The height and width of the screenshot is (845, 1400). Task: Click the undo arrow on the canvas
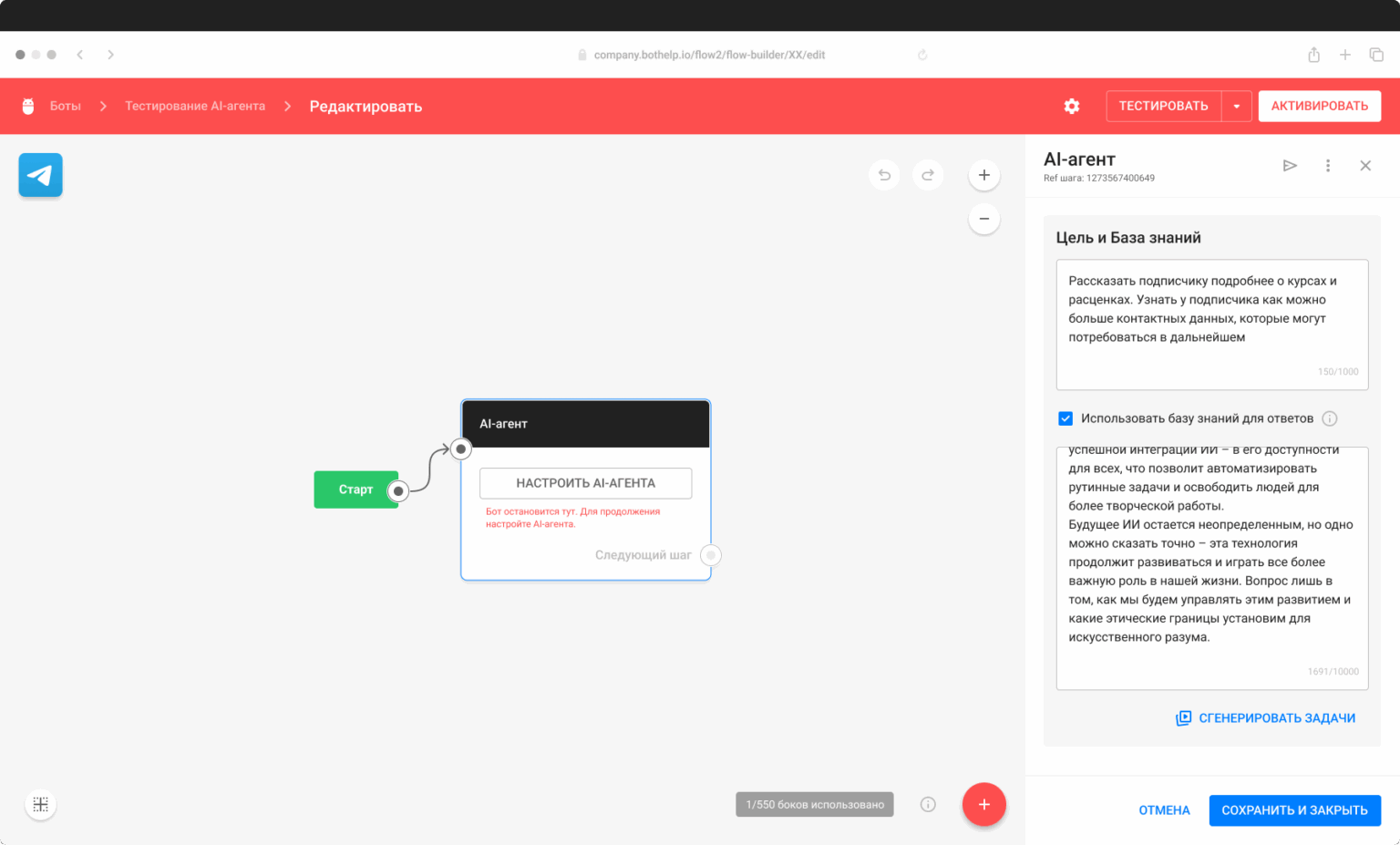pyautogui.click(x=884, y=174)
